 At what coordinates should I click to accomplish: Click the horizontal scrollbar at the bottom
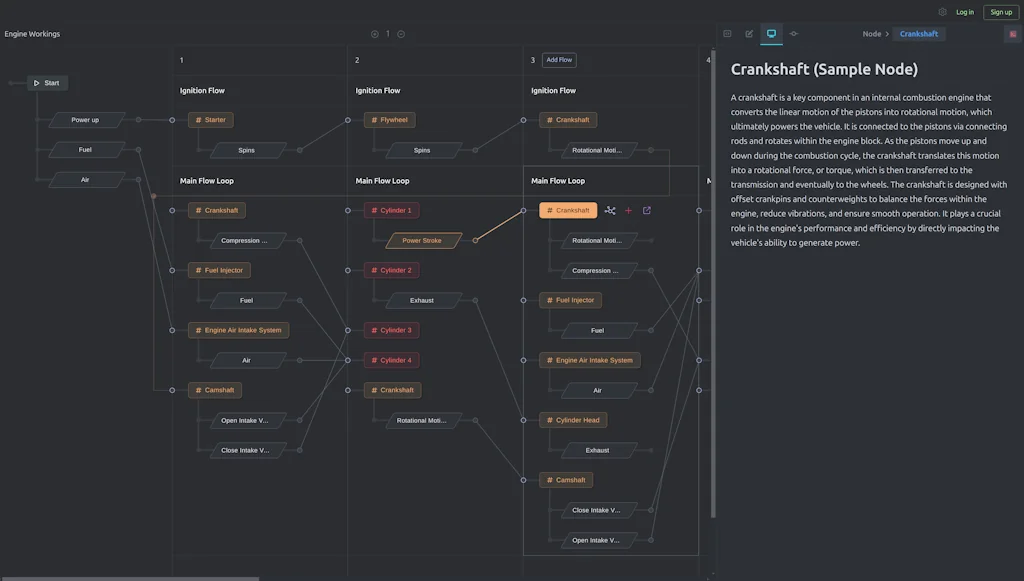point(130,577)
